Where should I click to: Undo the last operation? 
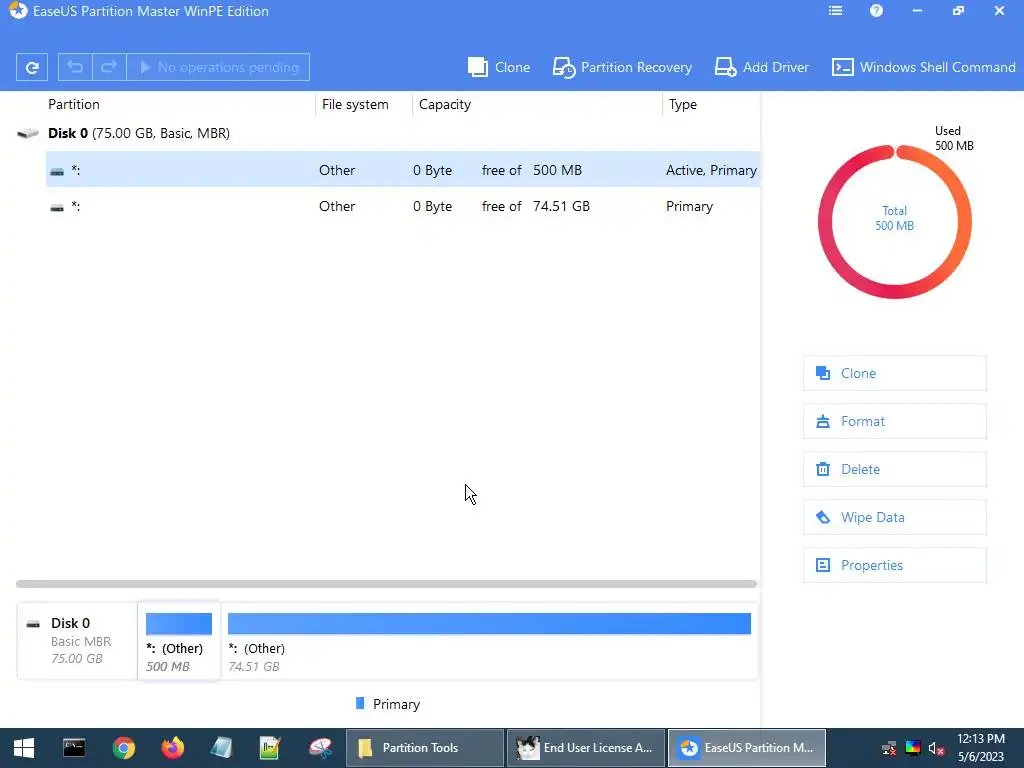point(75,67)
